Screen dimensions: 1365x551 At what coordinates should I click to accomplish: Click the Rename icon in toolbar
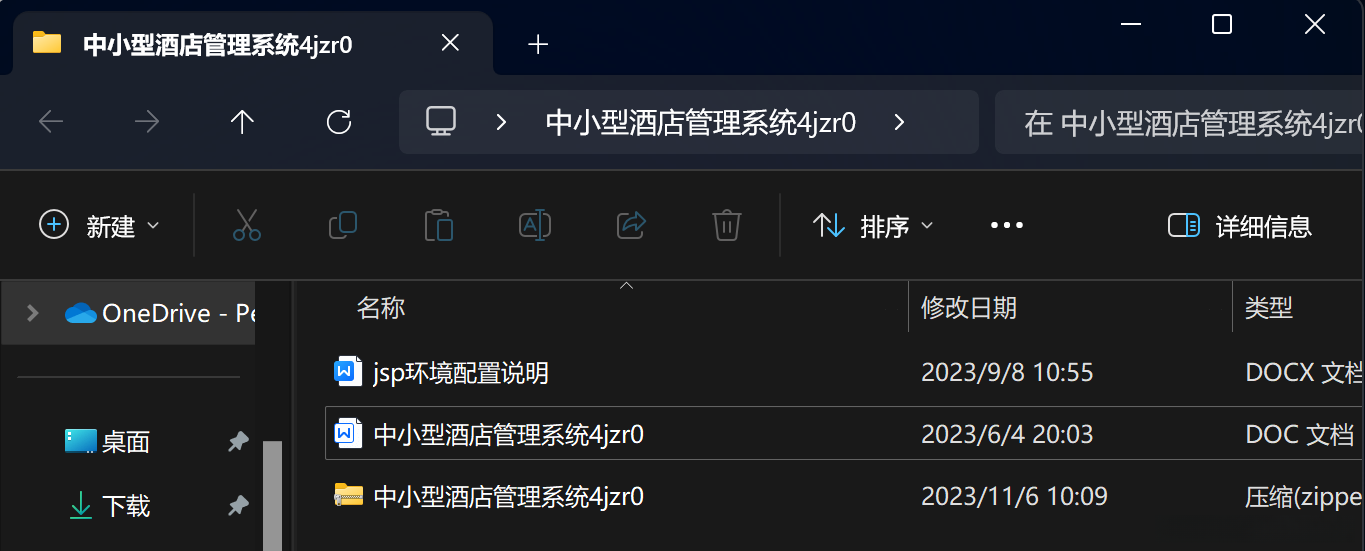pos(535,225)
